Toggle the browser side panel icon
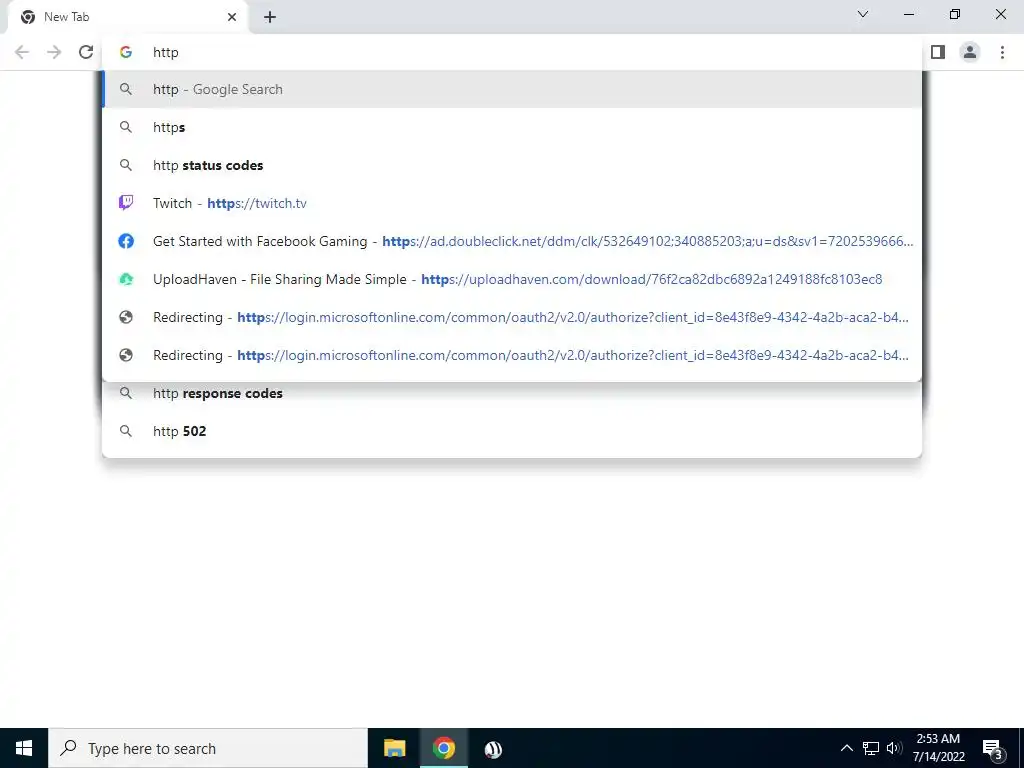The height and width of the screenshot is (768, 1024). (x=938, y=52)
